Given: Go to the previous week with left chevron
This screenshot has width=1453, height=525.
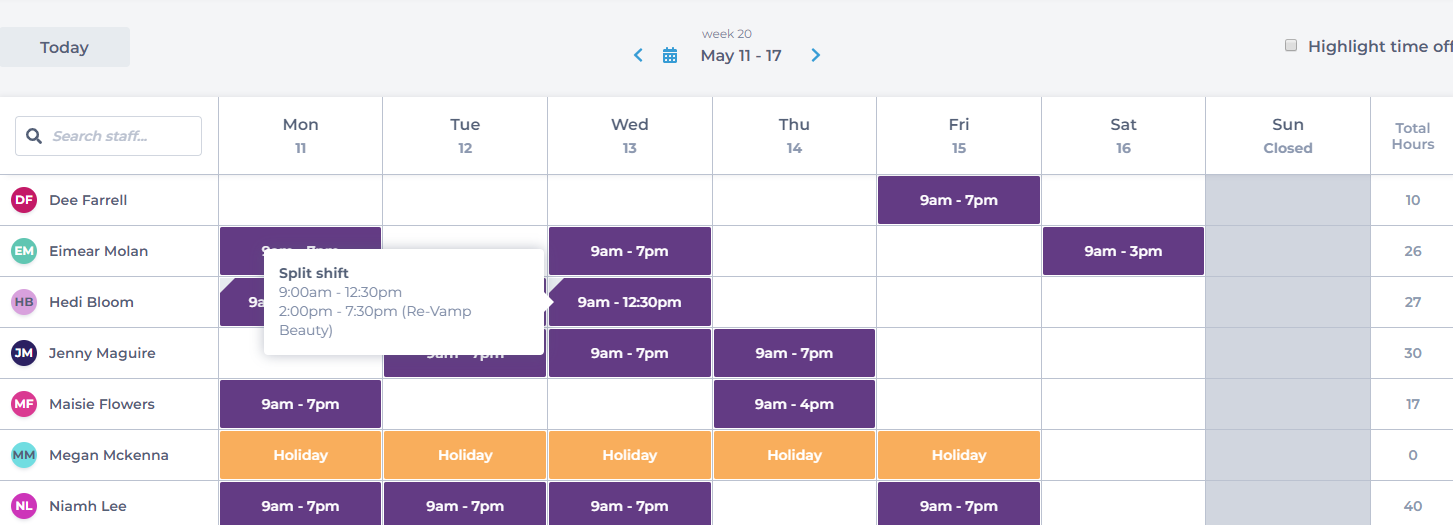Looking at the screenshot, I should click(638, 55).
